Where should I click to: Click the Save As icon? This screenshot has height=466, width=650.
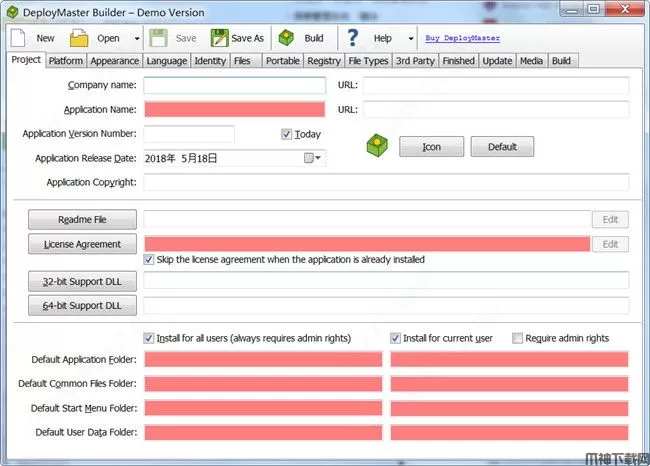pos(219,38)
